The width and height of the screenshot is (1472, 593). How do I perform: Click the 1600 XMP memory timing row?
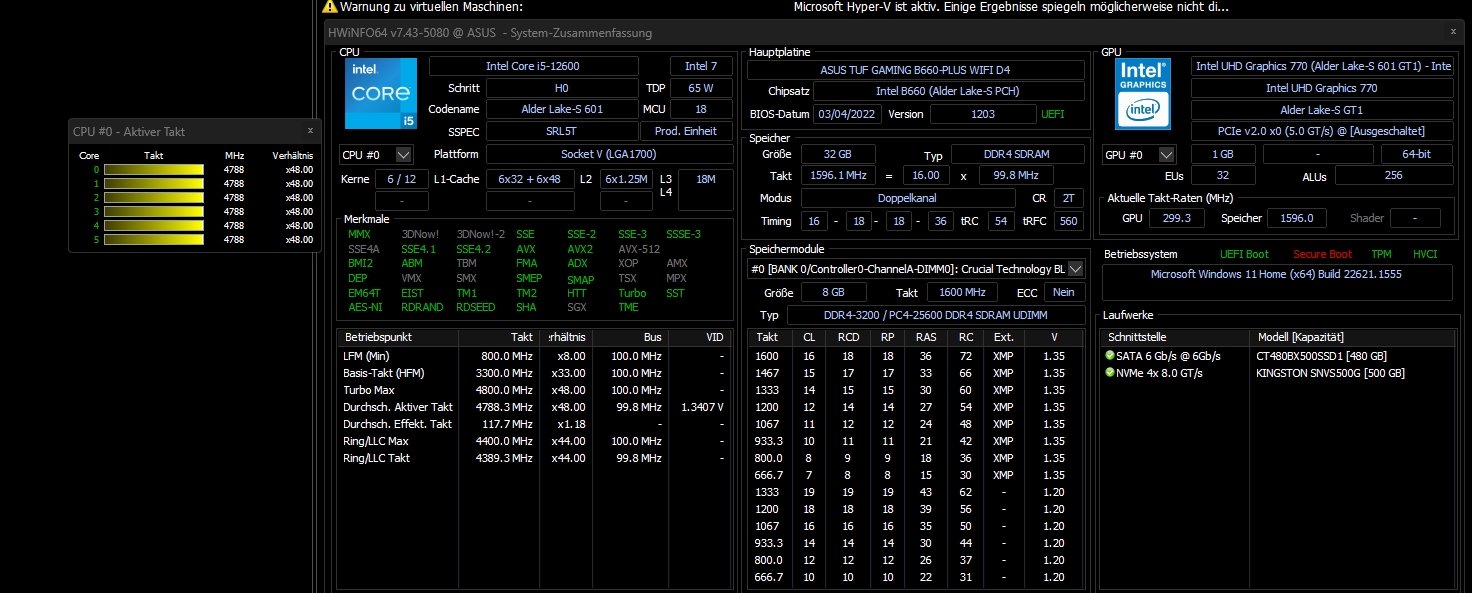point(916,356)
